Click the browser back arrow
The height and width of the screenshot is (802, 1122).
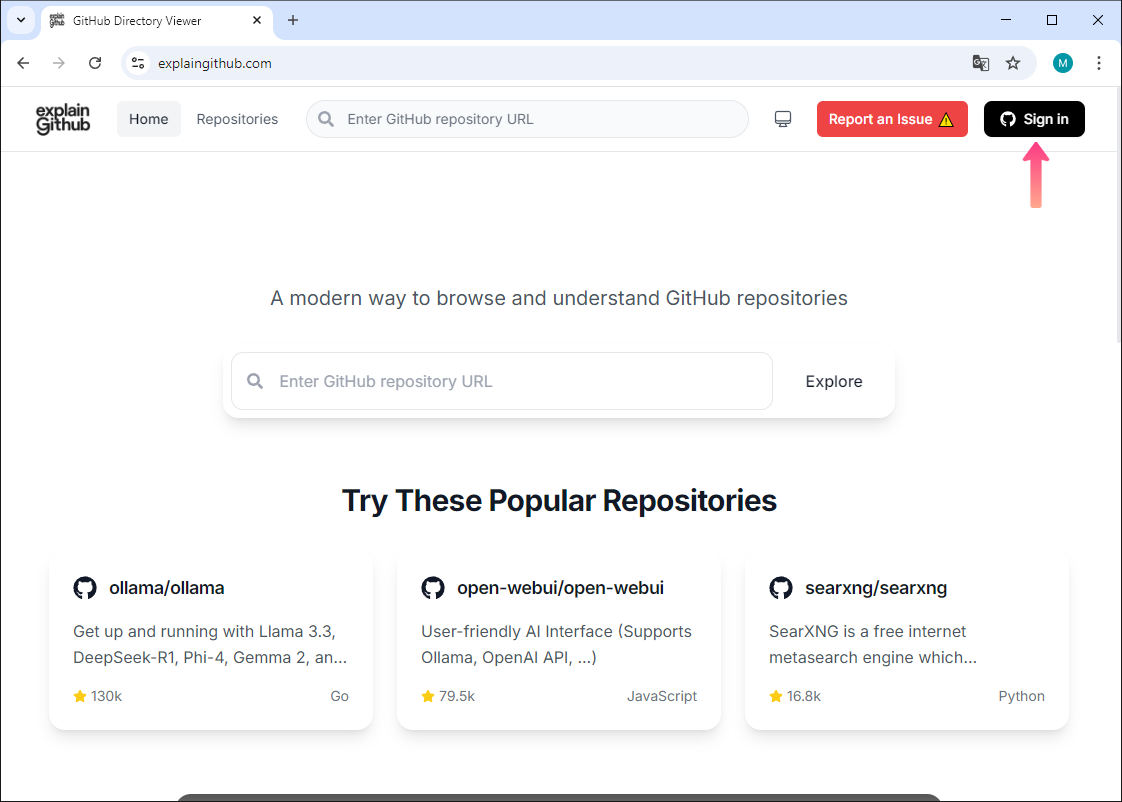(x=23, y=63)
